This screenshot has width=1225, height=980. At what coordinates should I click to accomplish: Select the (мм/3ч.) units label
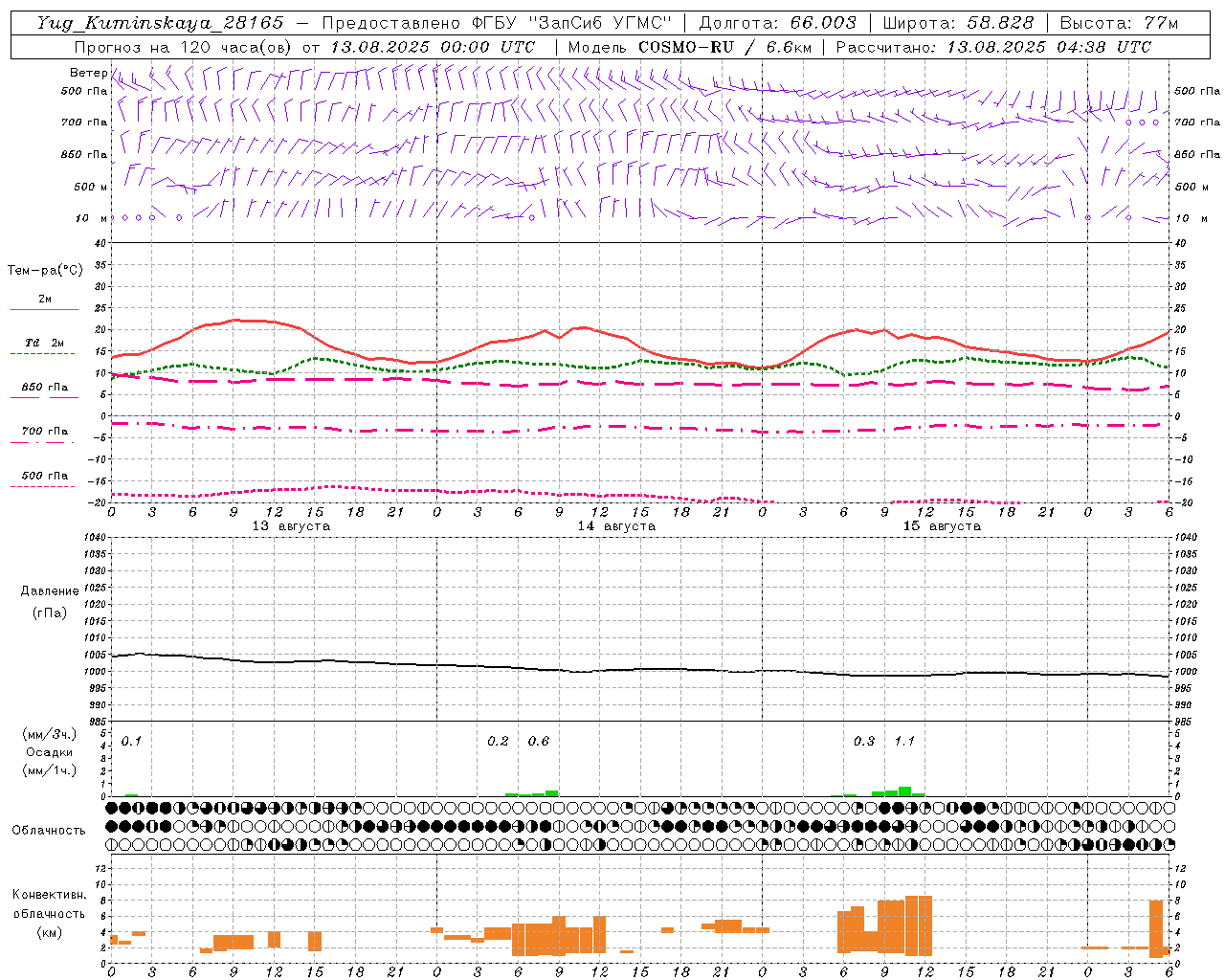click(x=50, y=734)
